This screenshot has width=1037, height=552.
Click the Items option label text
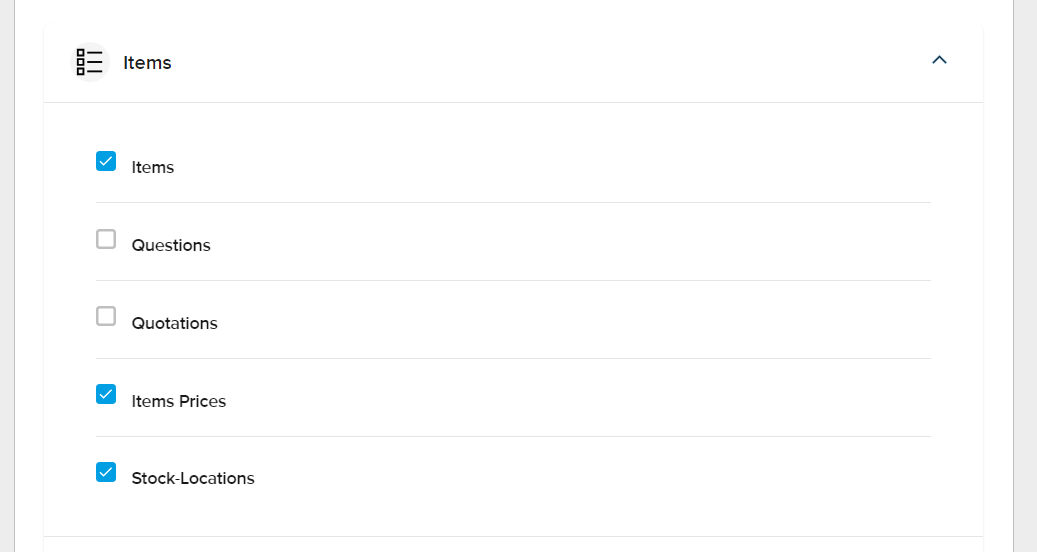click(x=153, y=167)
